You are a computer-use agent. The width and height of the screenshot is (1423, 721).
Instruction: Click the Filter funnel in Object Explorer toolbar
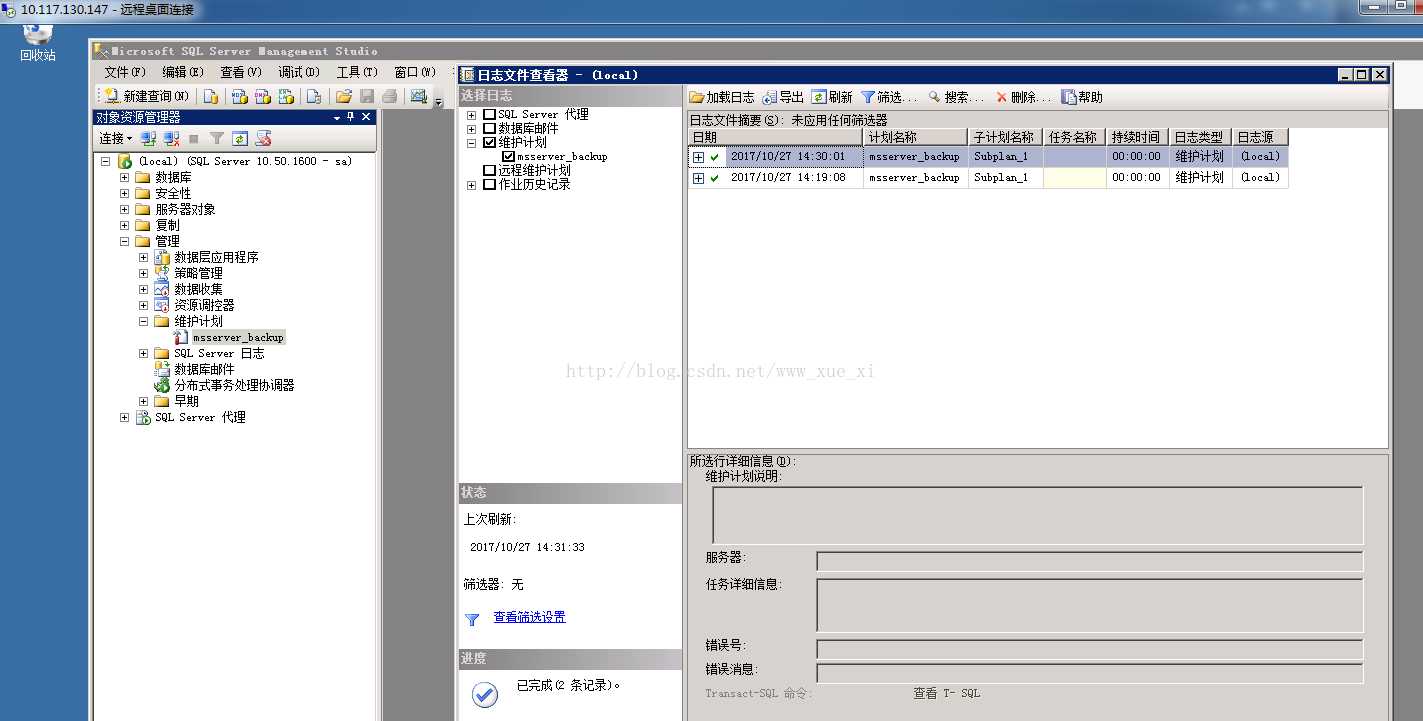pyautogui.click(x=217, y=138)
